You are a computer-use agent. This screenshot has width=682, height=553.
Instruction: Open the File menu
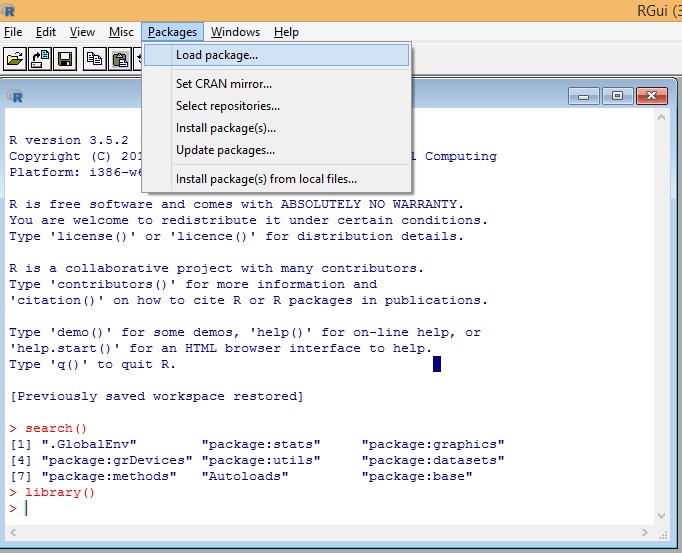[13, 32]
